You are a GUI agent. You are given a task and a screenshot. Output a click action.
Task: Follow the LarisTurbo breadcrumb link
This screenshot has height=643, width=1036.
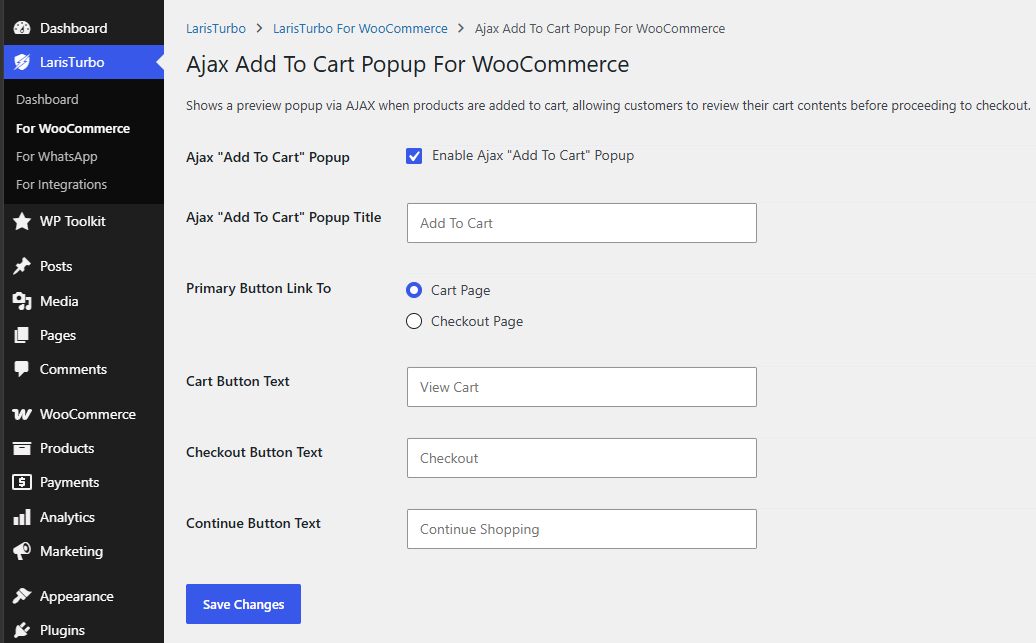[216, 28]
